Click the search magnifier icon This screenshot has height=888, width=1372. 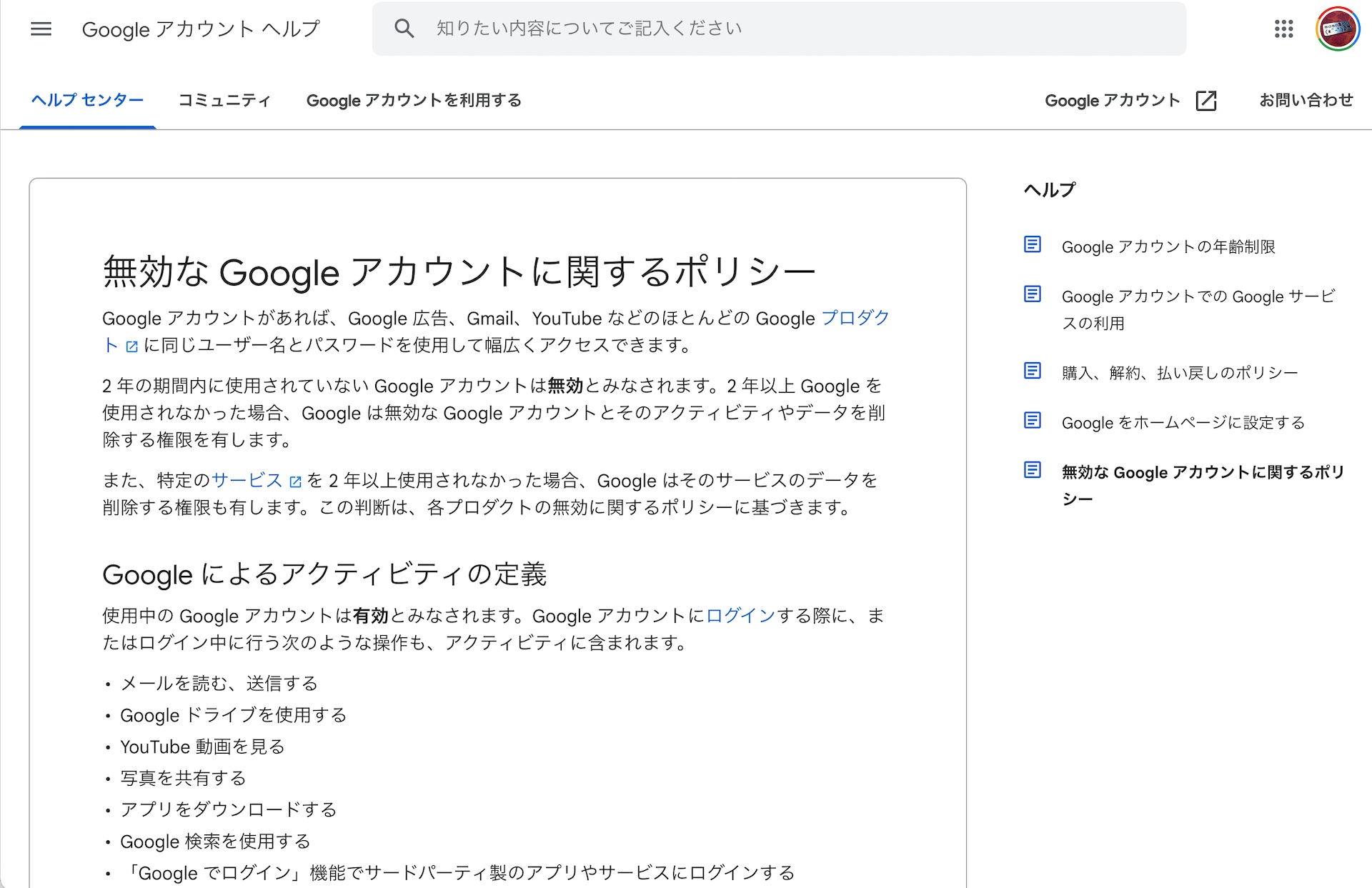(x=404, y=29)
